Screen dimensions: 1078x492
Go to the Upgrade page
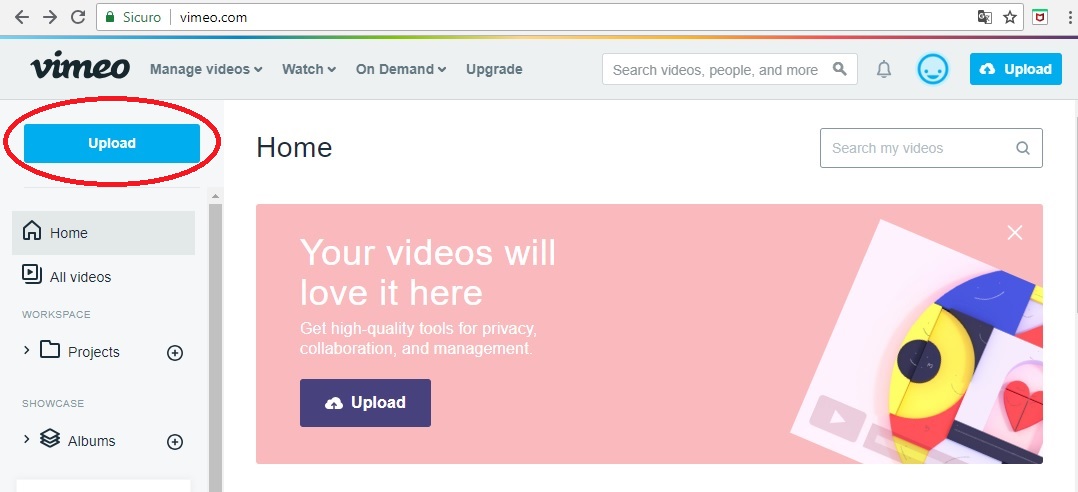pyautogui.click(x=494, y=69)
